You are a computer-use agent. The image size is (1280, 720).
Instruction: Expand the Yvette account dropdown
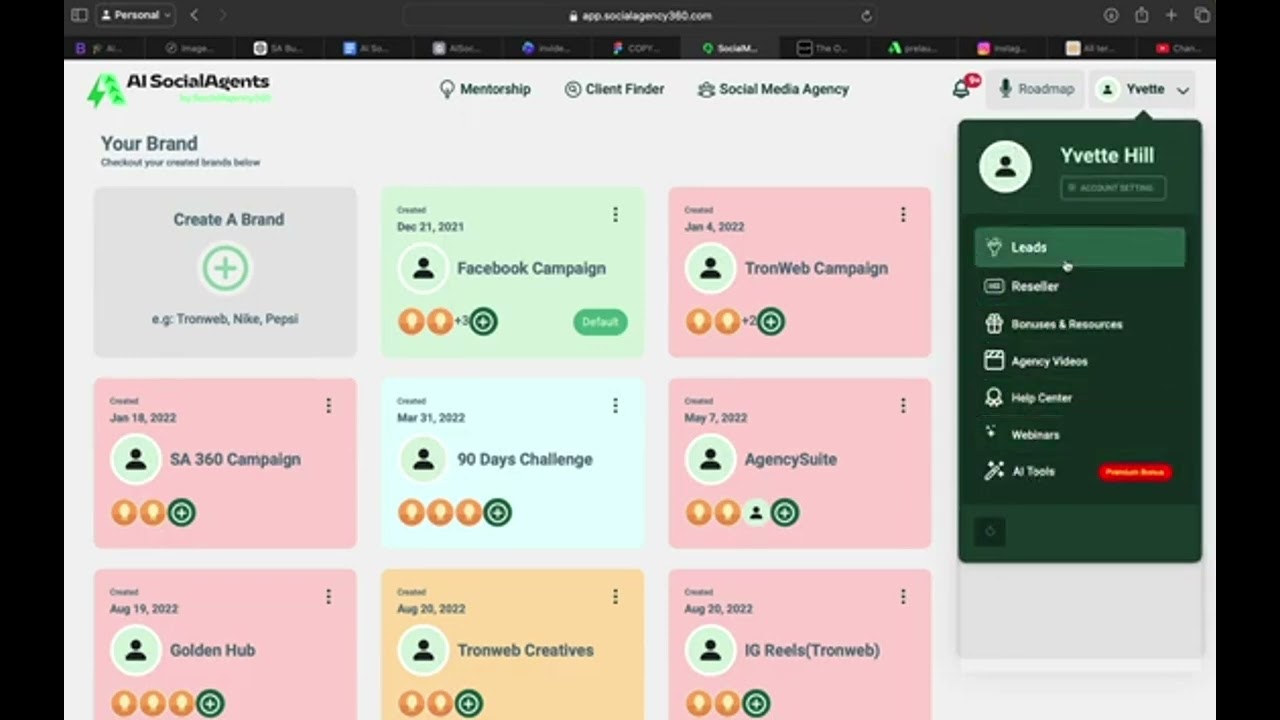(1144, 89)
